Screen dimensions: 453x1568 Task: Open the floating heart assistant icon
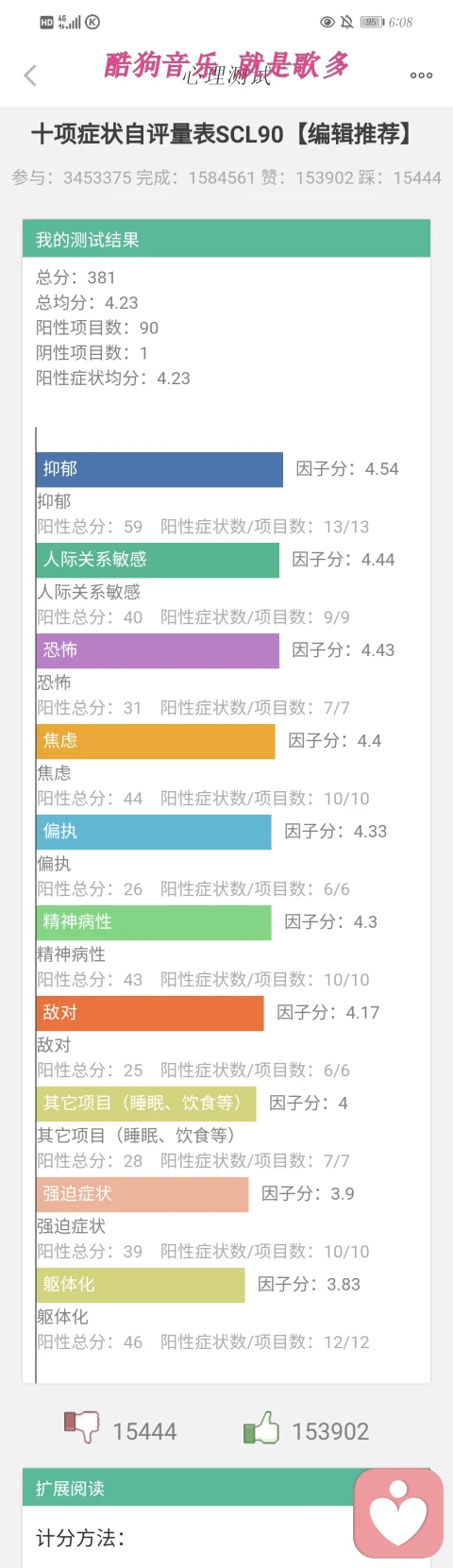(398, 1513)
